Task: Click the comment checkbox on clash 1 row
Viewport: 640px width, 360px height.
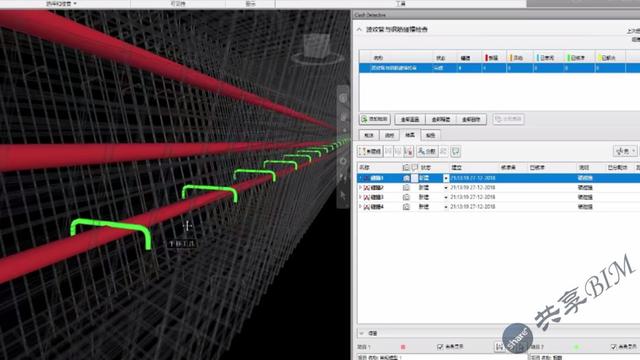Action: [x=415, y=178]
